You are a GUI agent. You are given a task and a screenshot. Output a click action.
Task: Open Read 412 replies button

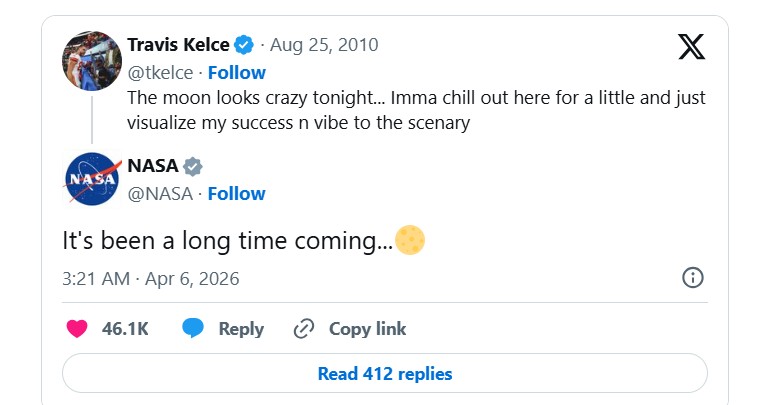pyautogui.click(x=384, y=374)
